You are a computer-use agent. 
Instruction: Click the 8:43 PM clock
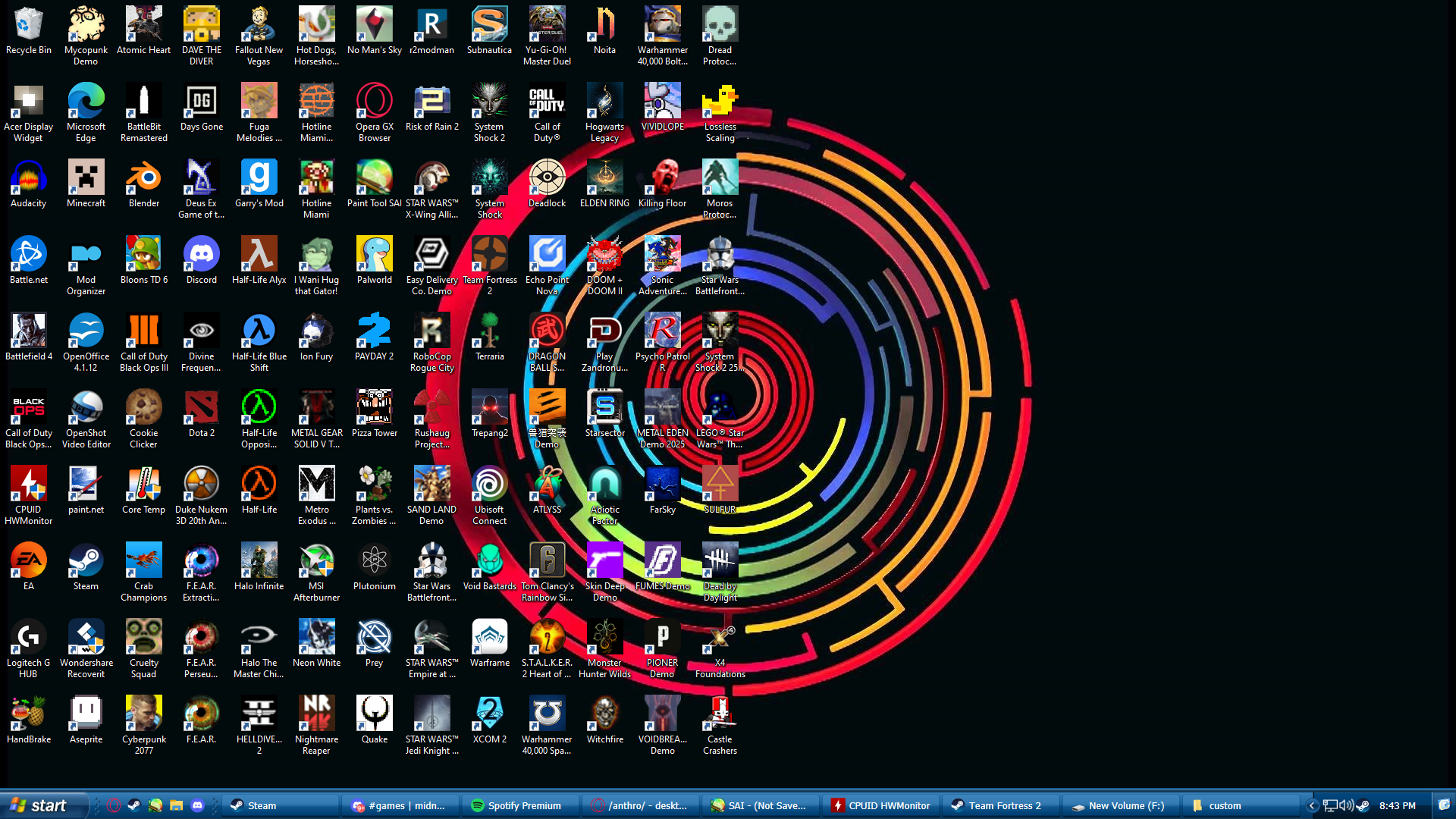[x=1397, y=805]
